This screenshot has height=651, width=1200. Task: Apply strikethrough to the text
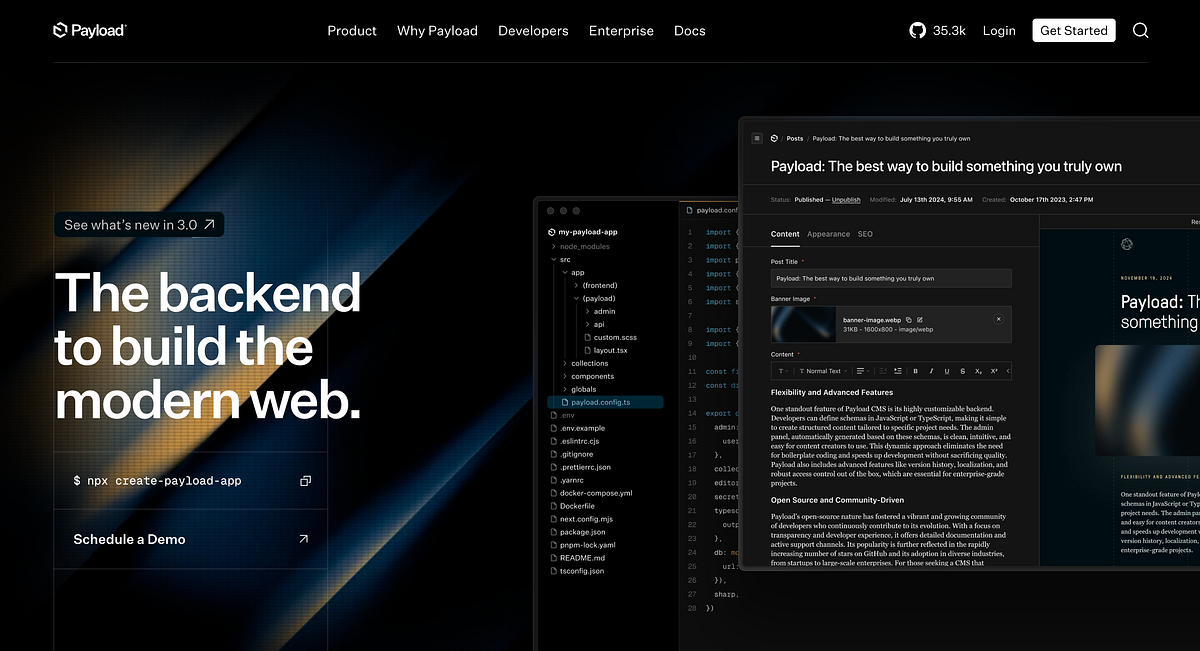(962, 371)
